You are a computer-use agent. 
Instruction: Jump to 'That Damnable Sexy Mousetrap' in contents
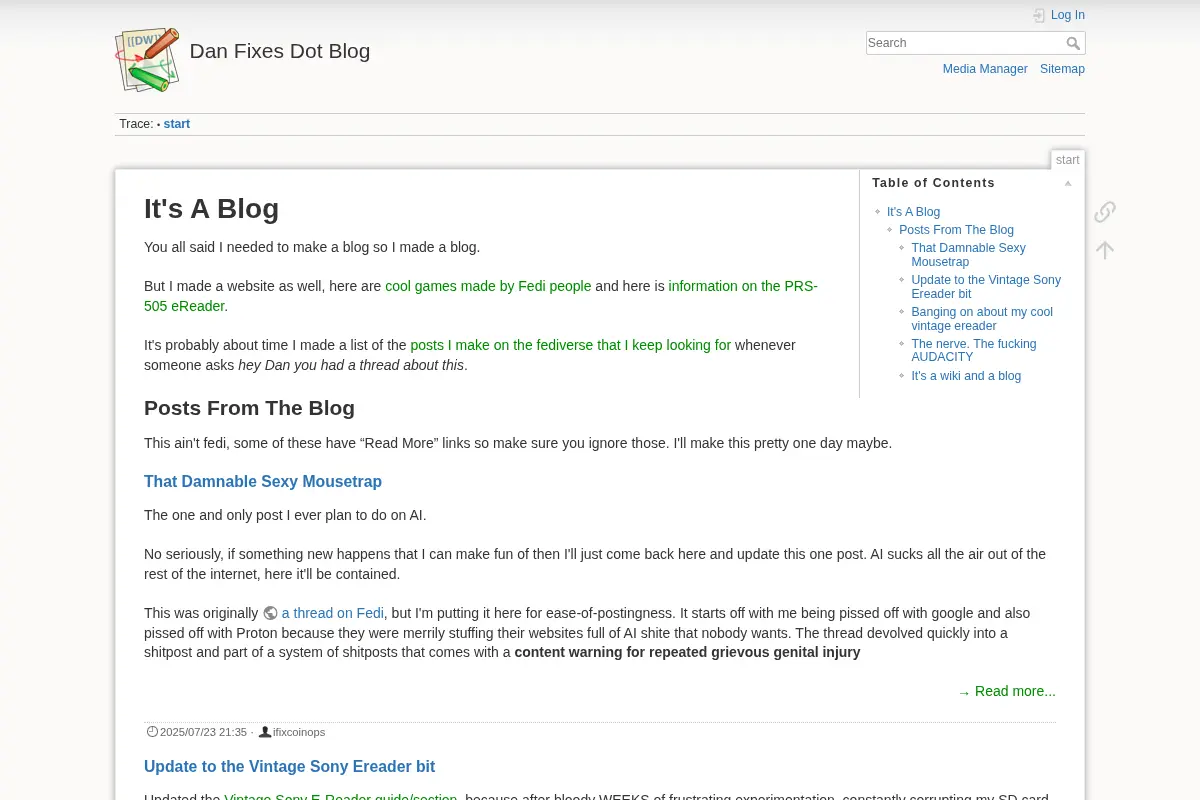click(x=968, y=255)
